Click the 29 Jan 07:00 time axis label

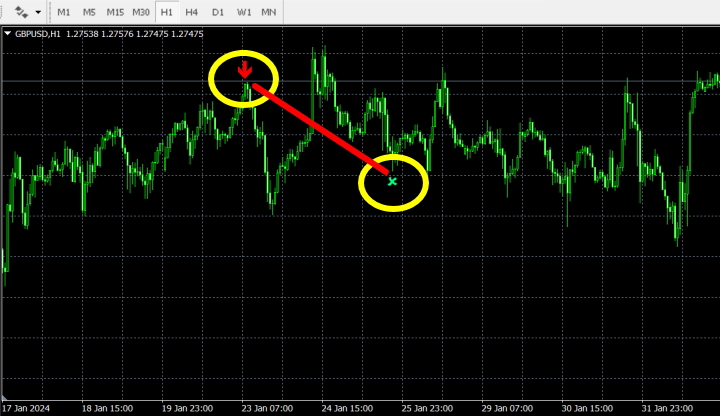tap(507, 409)
